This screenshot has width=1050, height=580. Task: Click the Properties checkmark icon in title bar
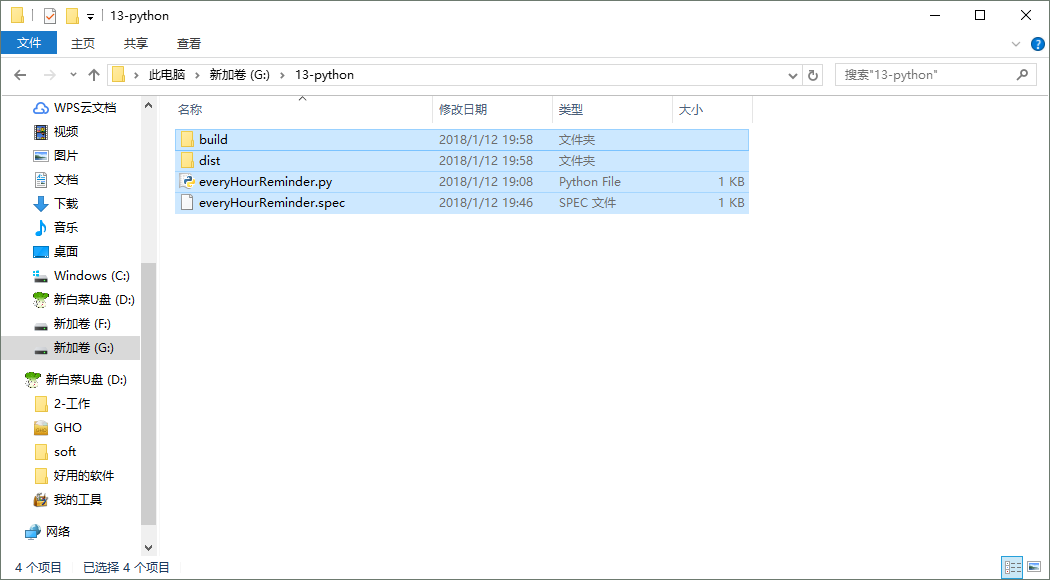(x=50, y=15)
